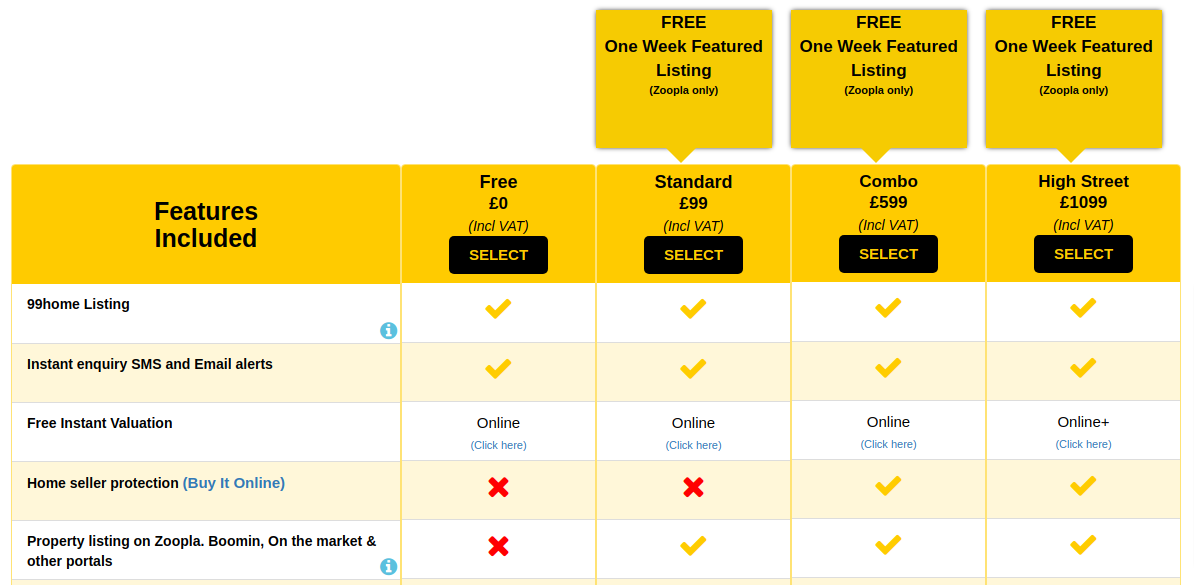Click checkmark for Standard plan Zoopla portals listing
This screenshot has width=1194, height=585.
[x=693, y=545]
